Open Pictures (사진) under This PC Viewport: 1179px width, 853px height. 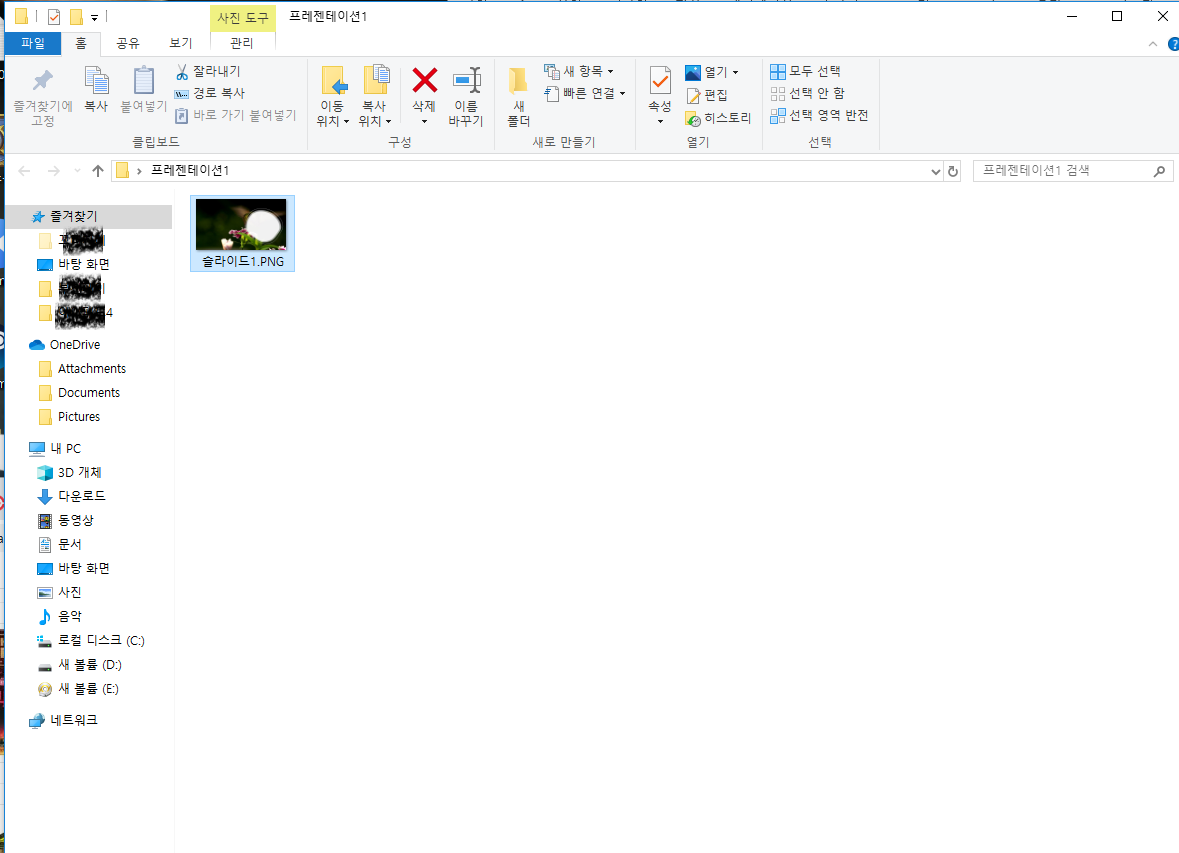coord(70,593)
